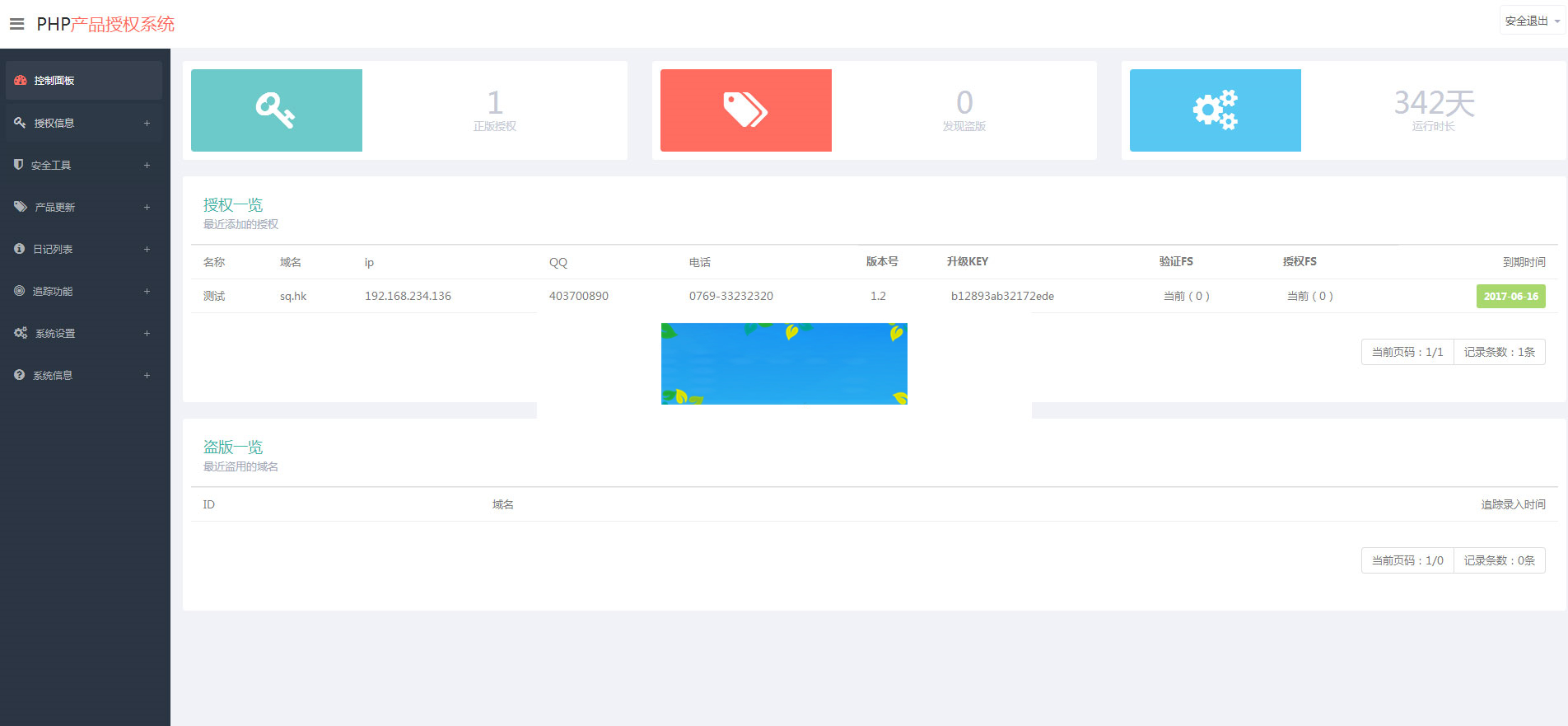Open the 系统信息 menu item
This screenshot has width=1568, height=726.
(x=53, y=375)
